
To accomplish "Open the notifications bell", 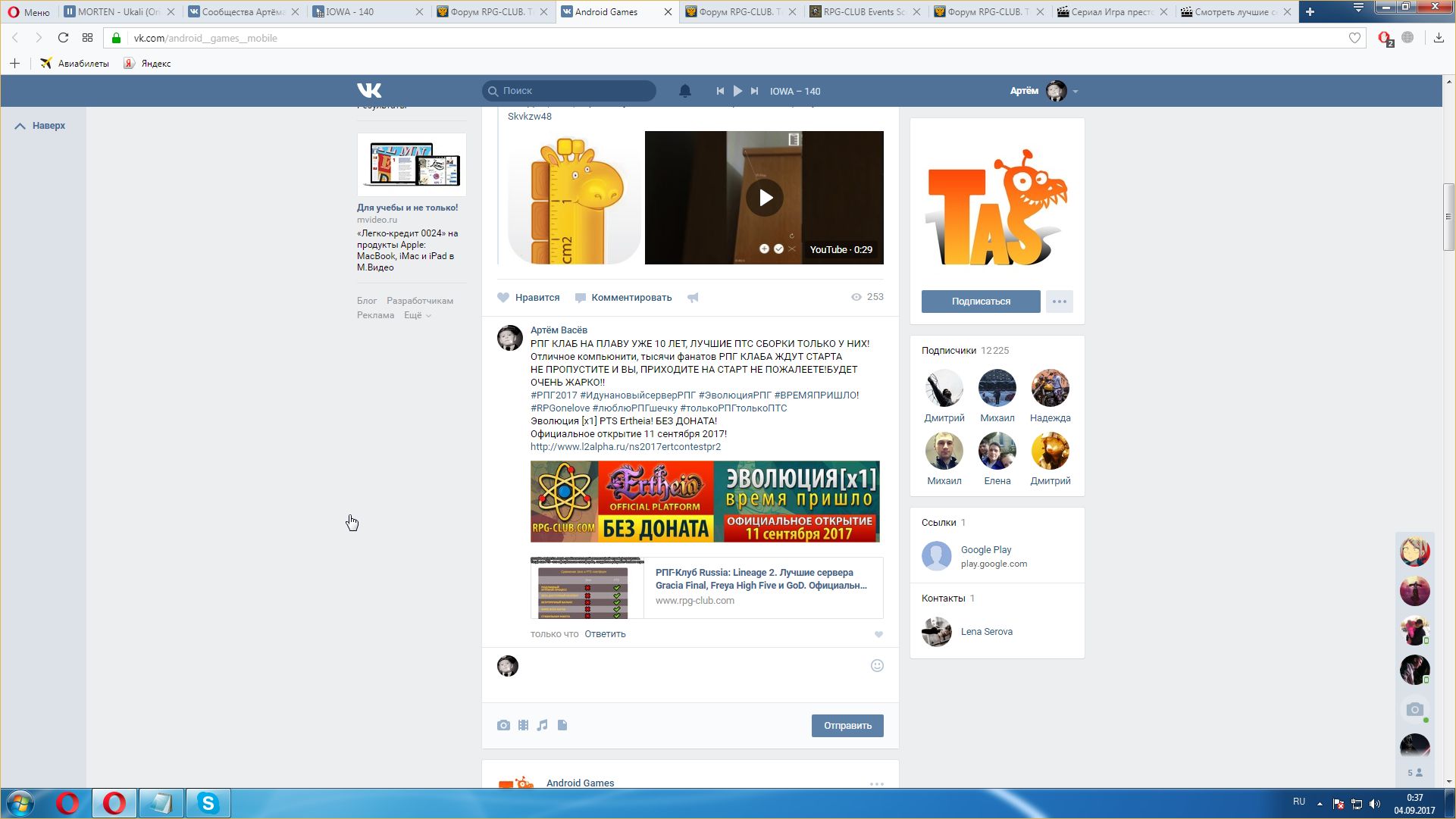I will point(684,91).
